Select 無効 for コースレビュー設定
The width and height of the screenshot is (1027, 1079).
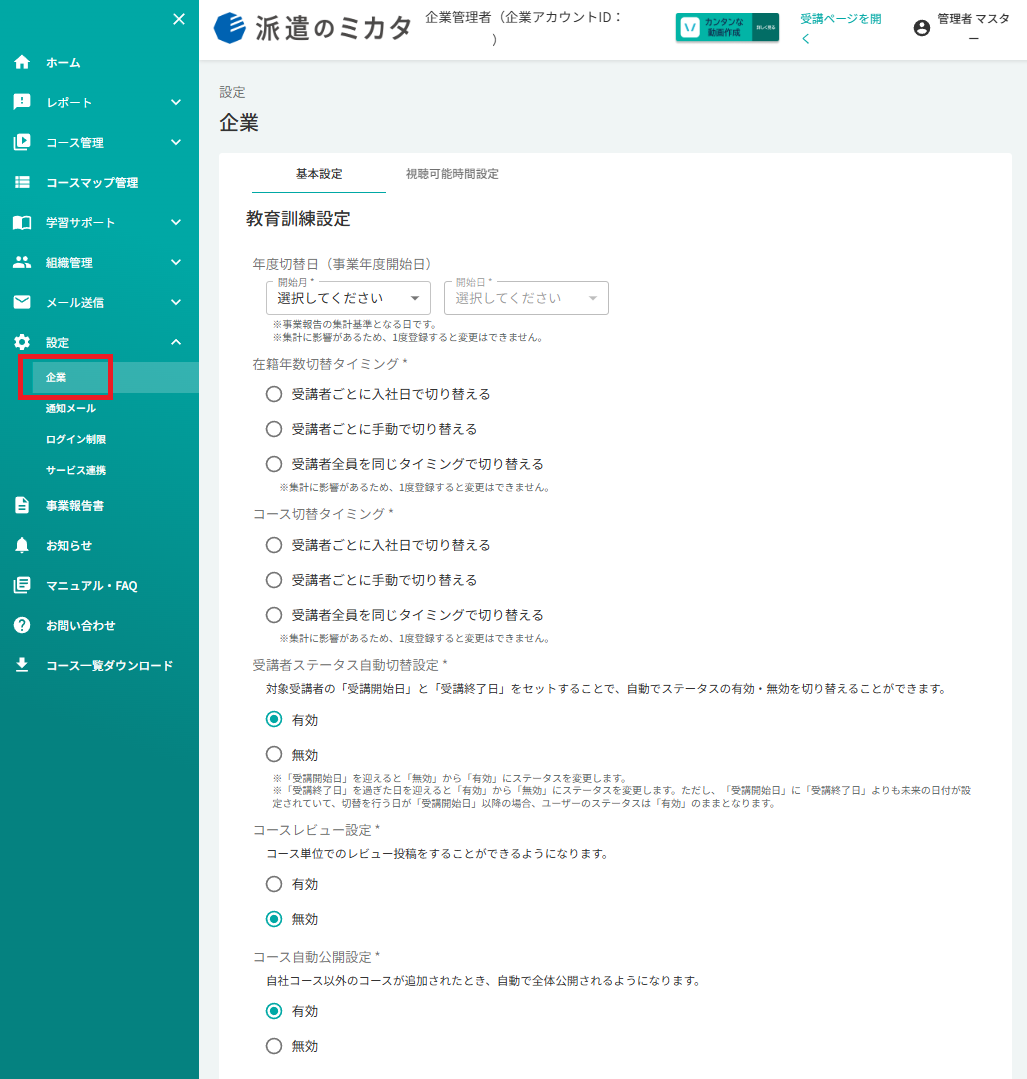tap(274, 919)
